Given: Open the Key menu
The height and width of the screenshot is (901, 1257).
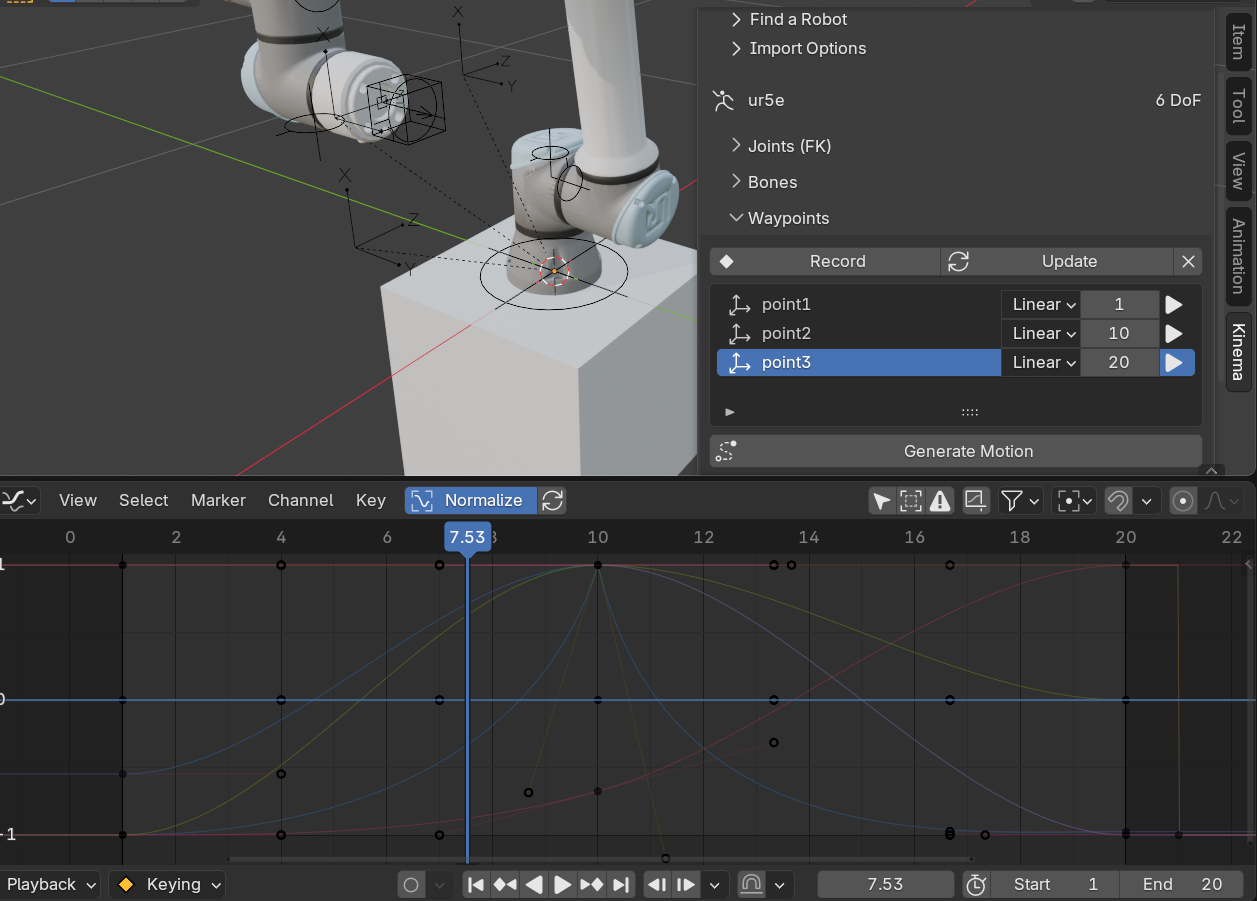Looking at the screenshot, I should point(371,500).
